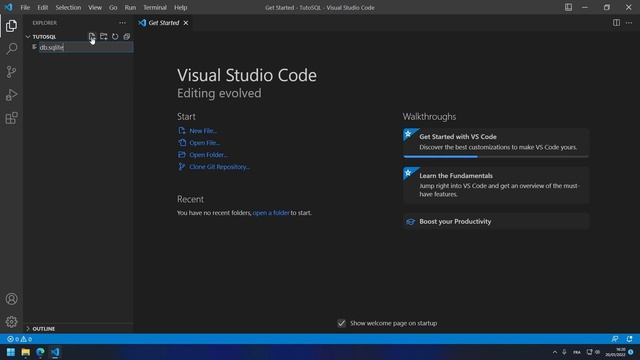640x360 pixels.
Task: Collapse all folders in Explorer
Action: click(x=127, y=37)
